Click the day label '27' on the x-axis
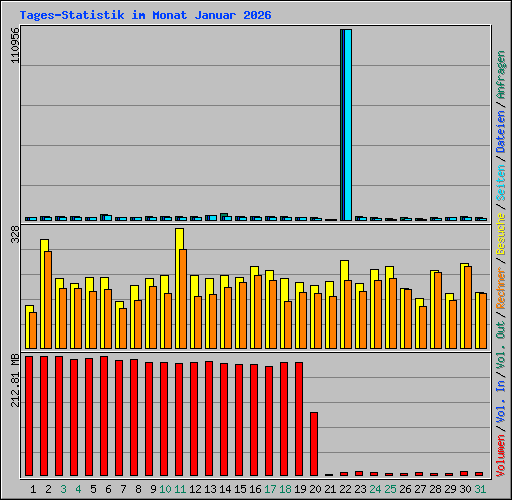The width and height of the screenshot is (512, 500). click(x=420, y=489)
